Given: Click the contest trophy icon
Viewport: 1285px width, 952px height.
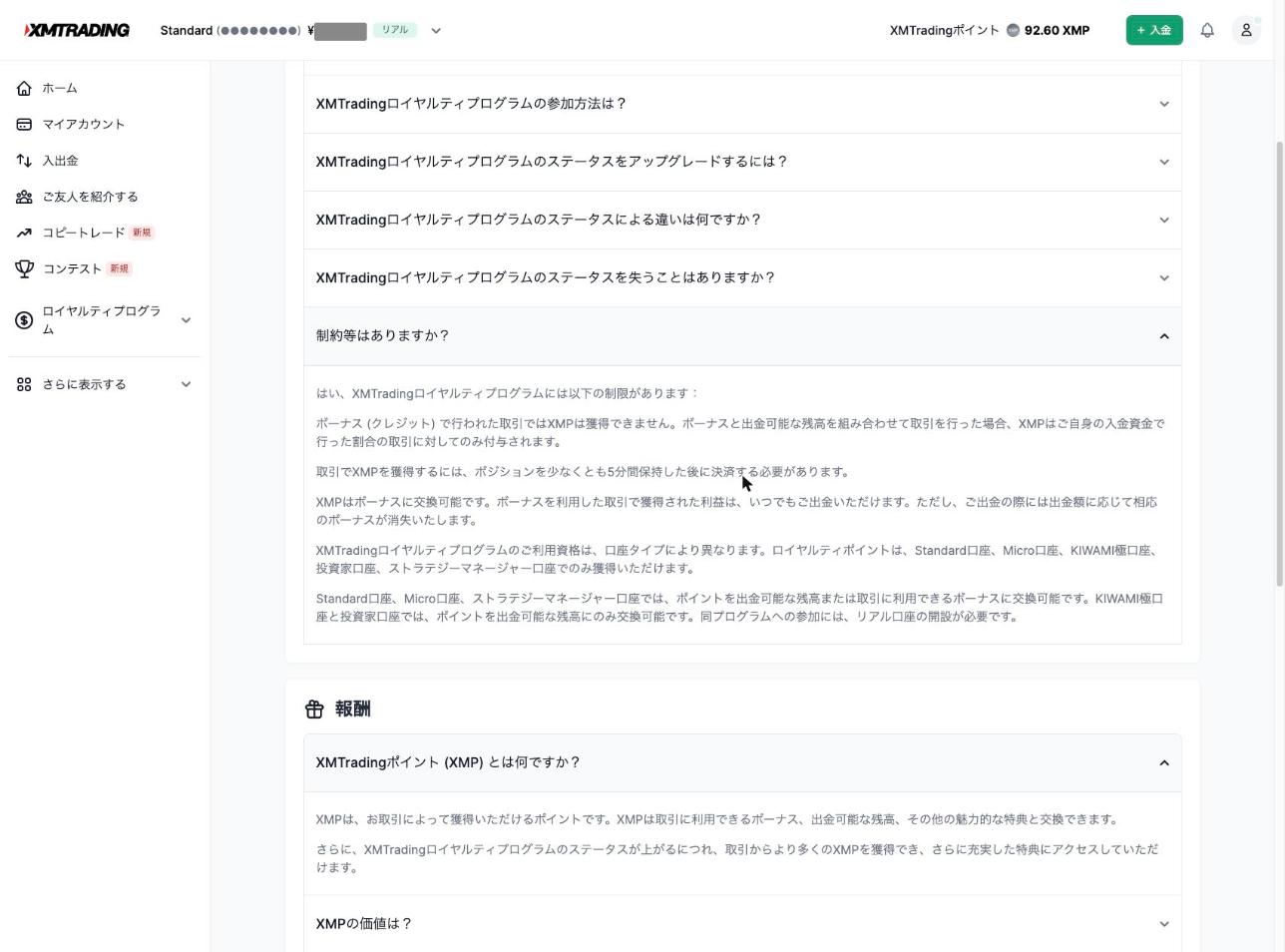Looking at the screenshot, I should coord(24,268).
